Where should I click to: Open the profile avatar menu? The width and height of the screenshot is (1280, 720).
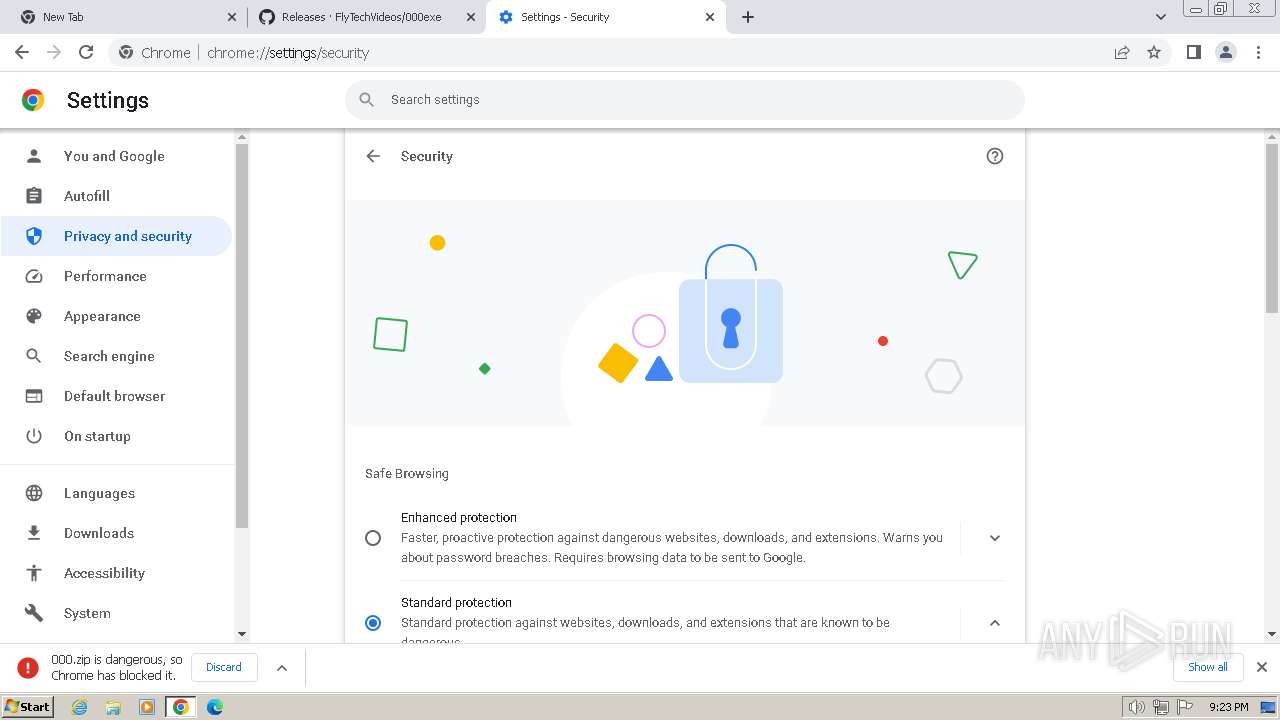tap(1226, 52)
